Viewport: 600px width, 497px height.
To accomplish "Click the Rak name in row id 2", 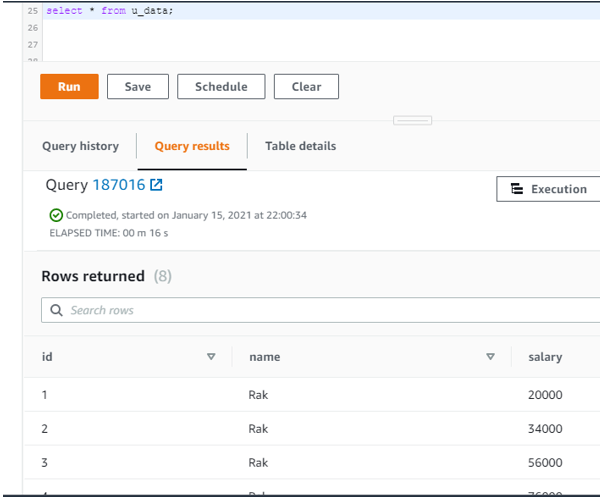I will (x=258, y=429).
